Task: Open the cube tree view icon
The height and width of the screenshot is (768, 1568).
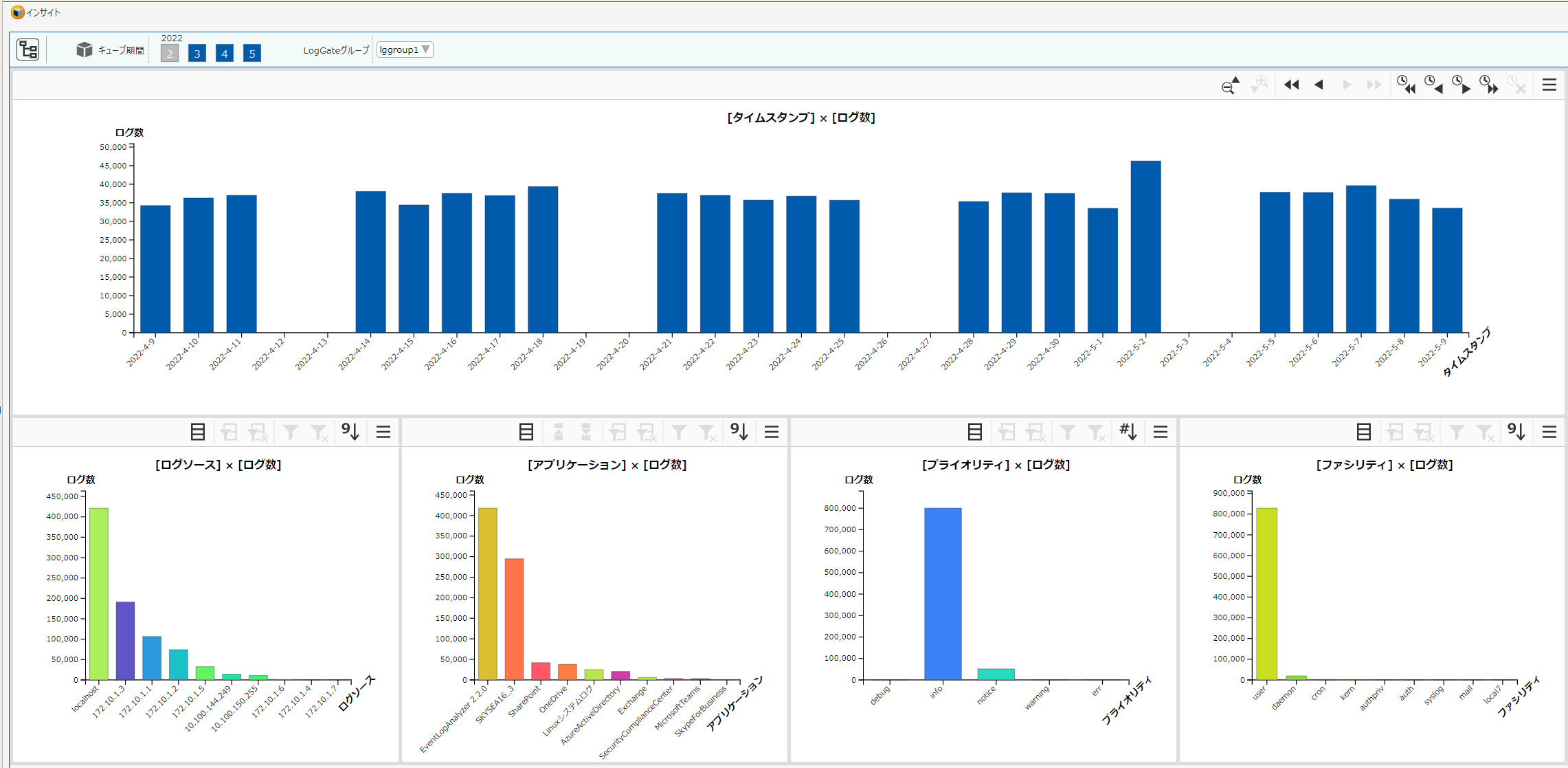Action: [28, 50]
